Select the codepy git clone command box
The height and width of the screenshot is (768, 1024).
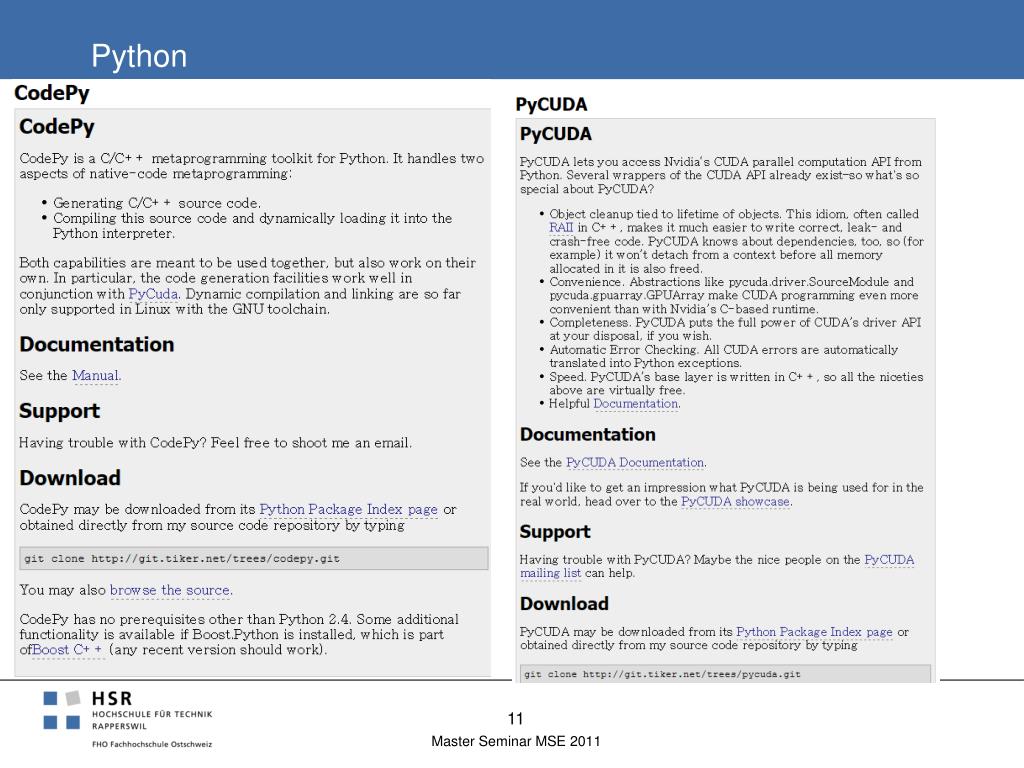253,558
